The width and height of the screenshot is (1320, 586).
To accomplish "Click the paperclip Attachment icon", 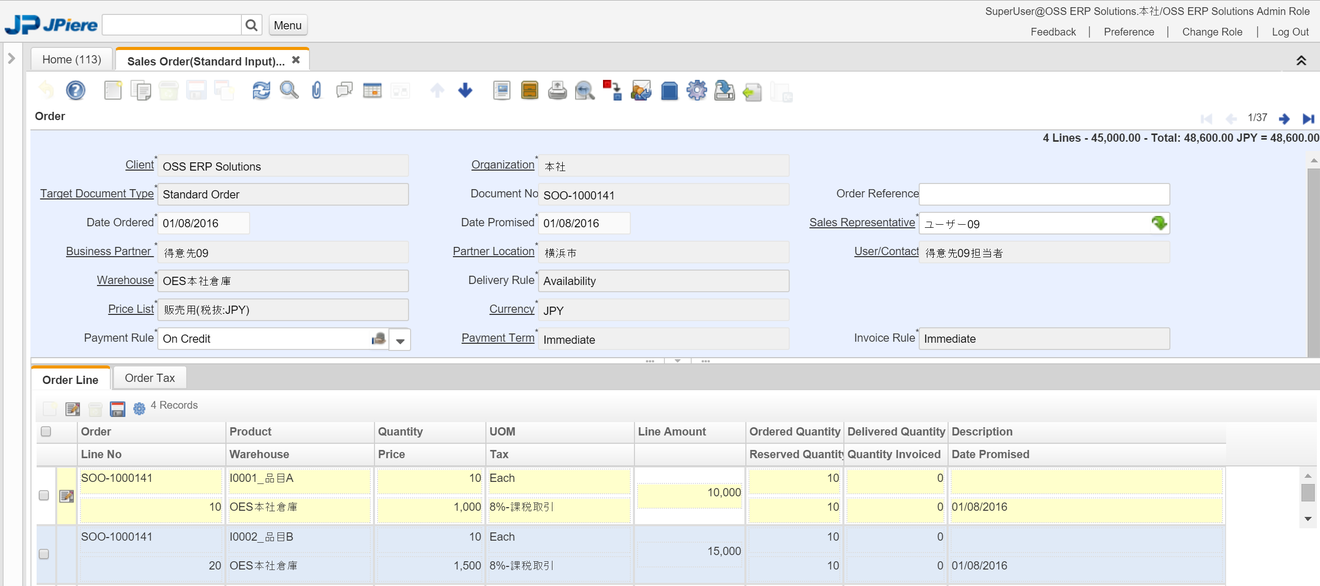I will tap(316, 91).
